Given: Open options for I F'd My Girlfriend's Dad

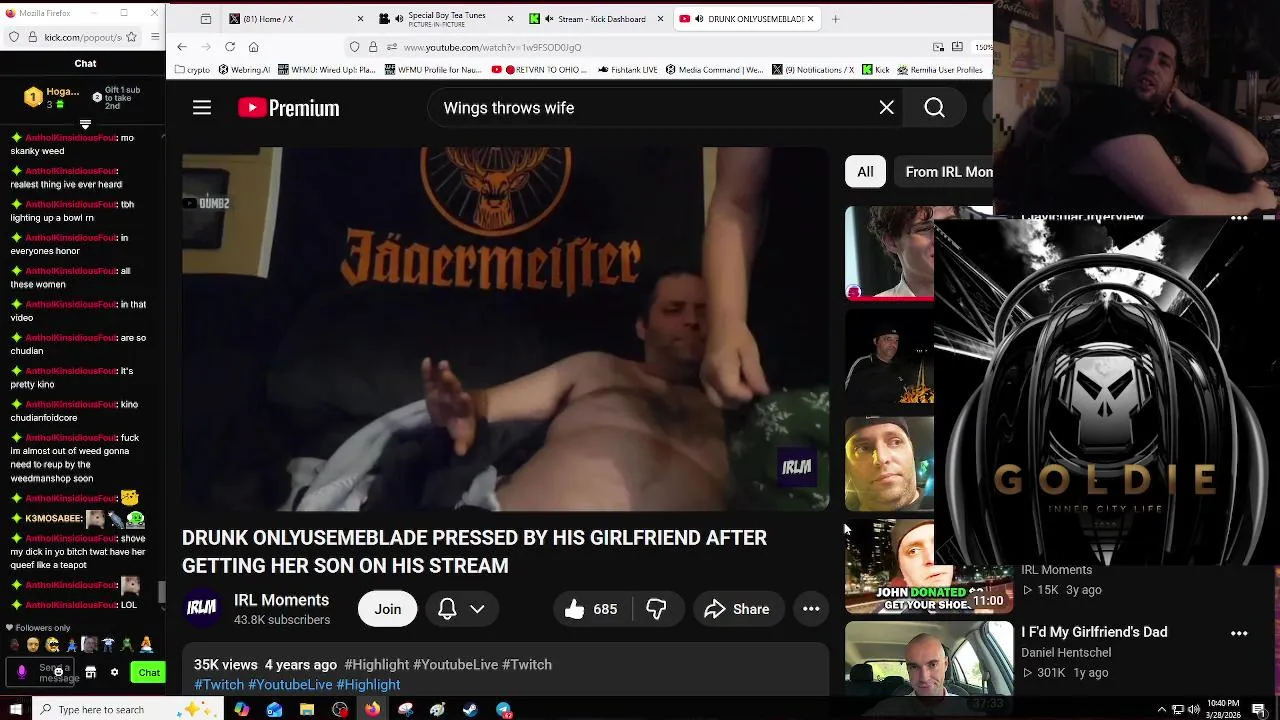Looking at the screenshot, I should [1239, 633].
